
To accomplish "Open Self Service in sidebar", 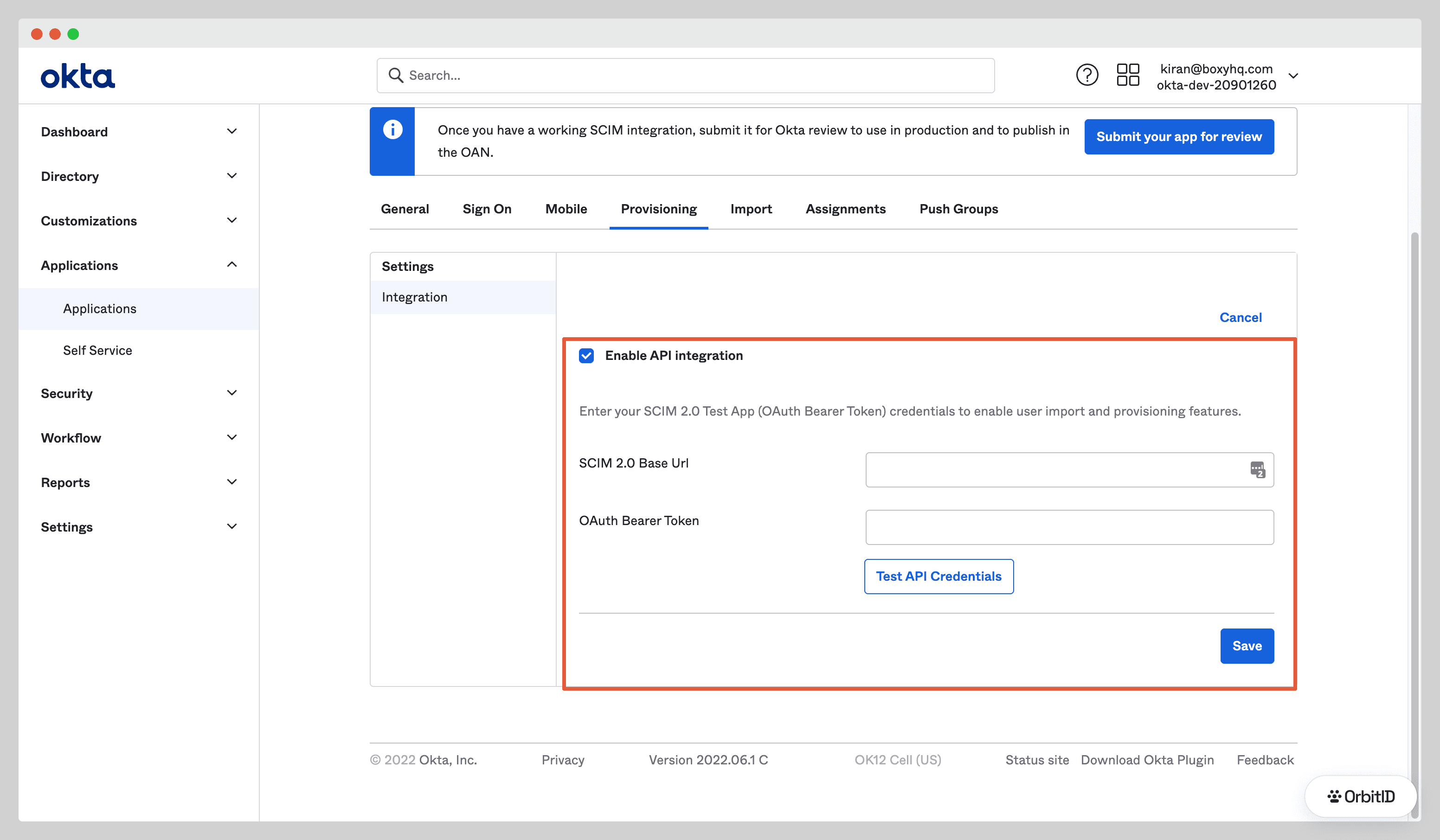I will tap(139, 351).
